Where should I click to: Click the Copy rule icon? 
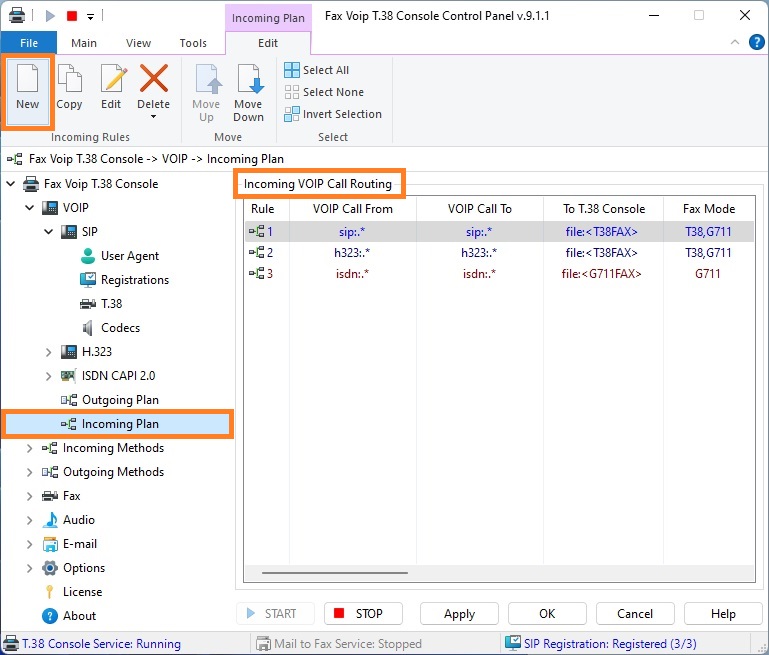click(69, 79)
